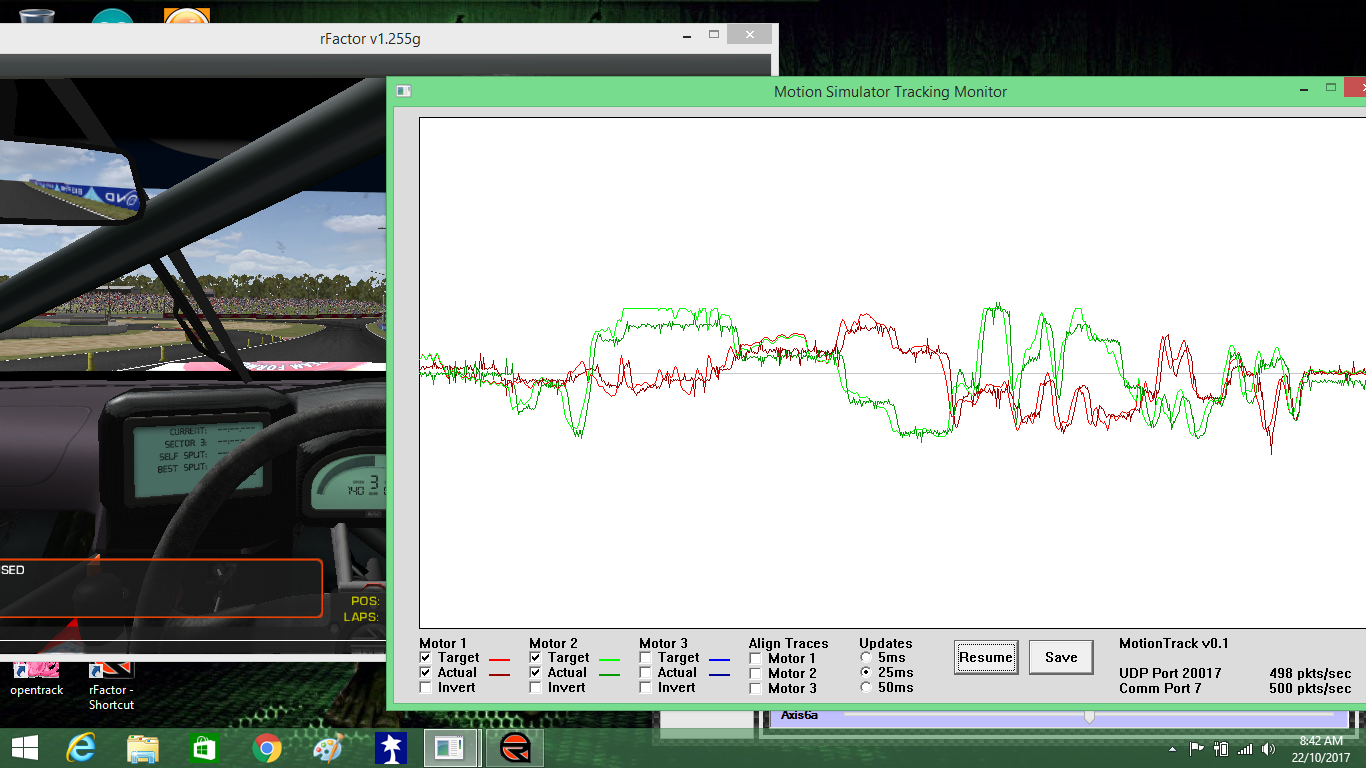Click the Axis6a slider handle behind the monitor
Screen dimensions: 1366x768
1089,716
